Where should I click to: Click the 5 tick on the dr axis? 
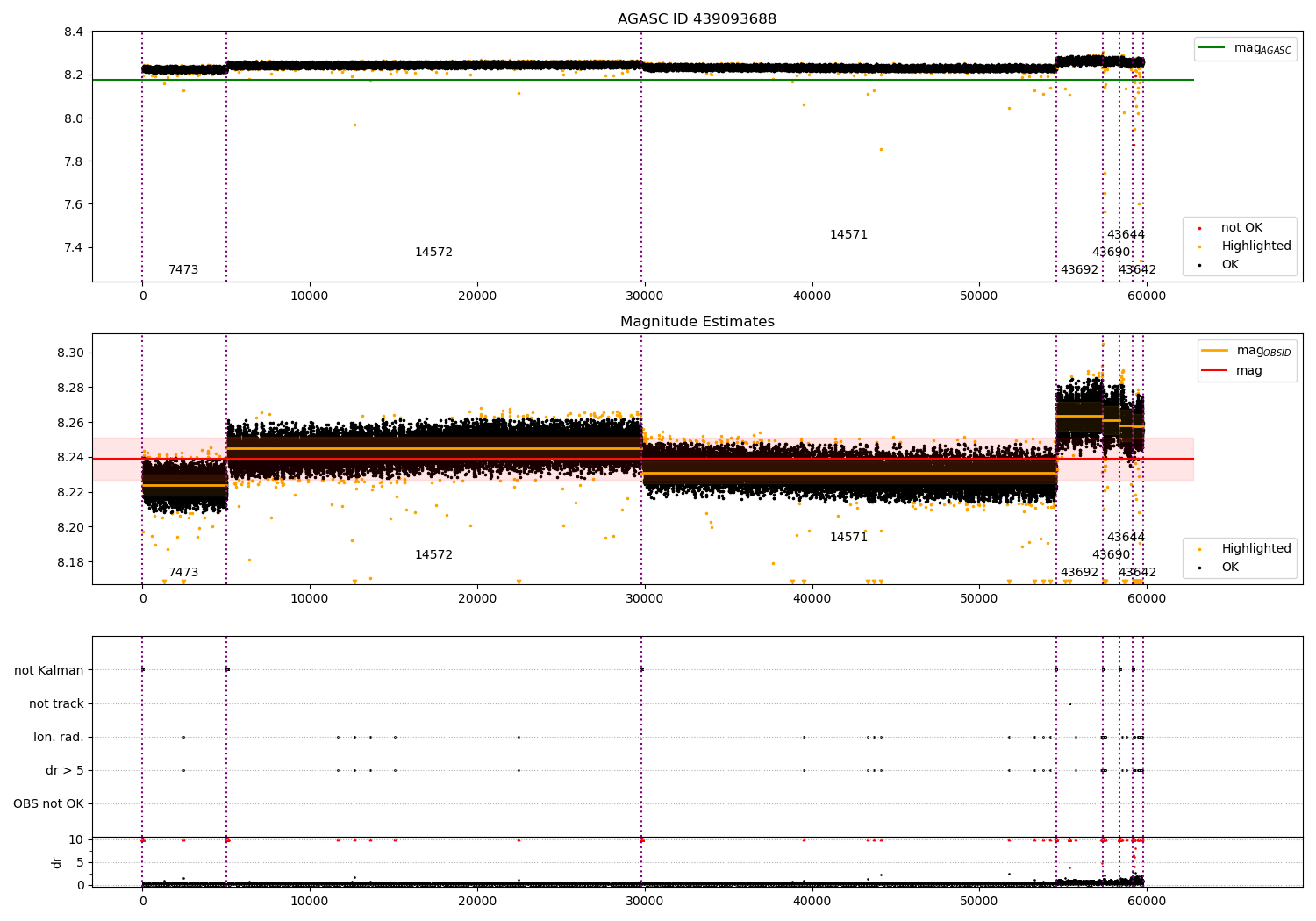click(81, 862)
